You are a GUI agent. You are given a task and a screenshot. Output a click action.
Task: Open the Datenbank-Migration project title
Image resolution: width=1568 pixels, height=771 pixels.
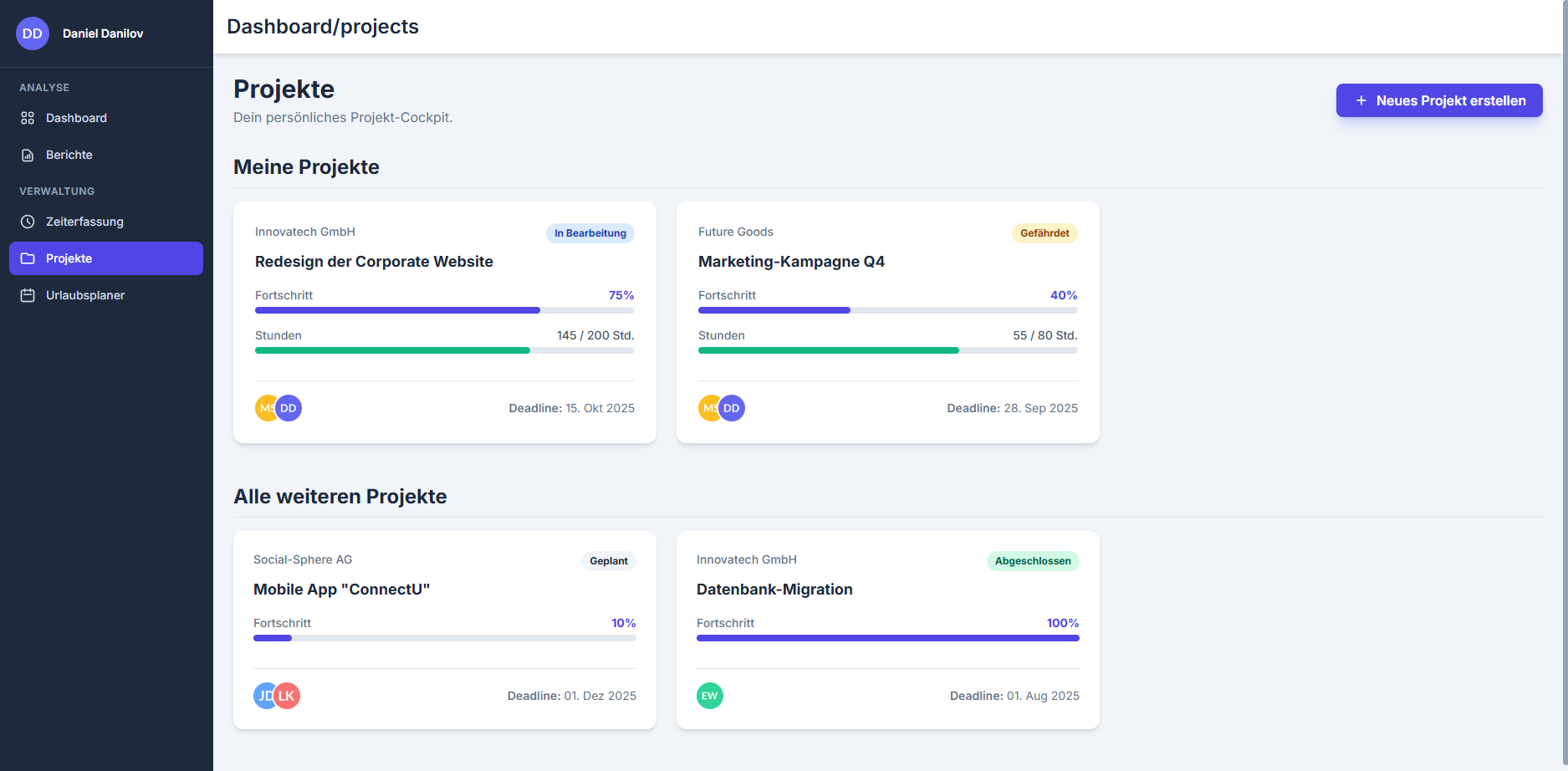point(774,590)
